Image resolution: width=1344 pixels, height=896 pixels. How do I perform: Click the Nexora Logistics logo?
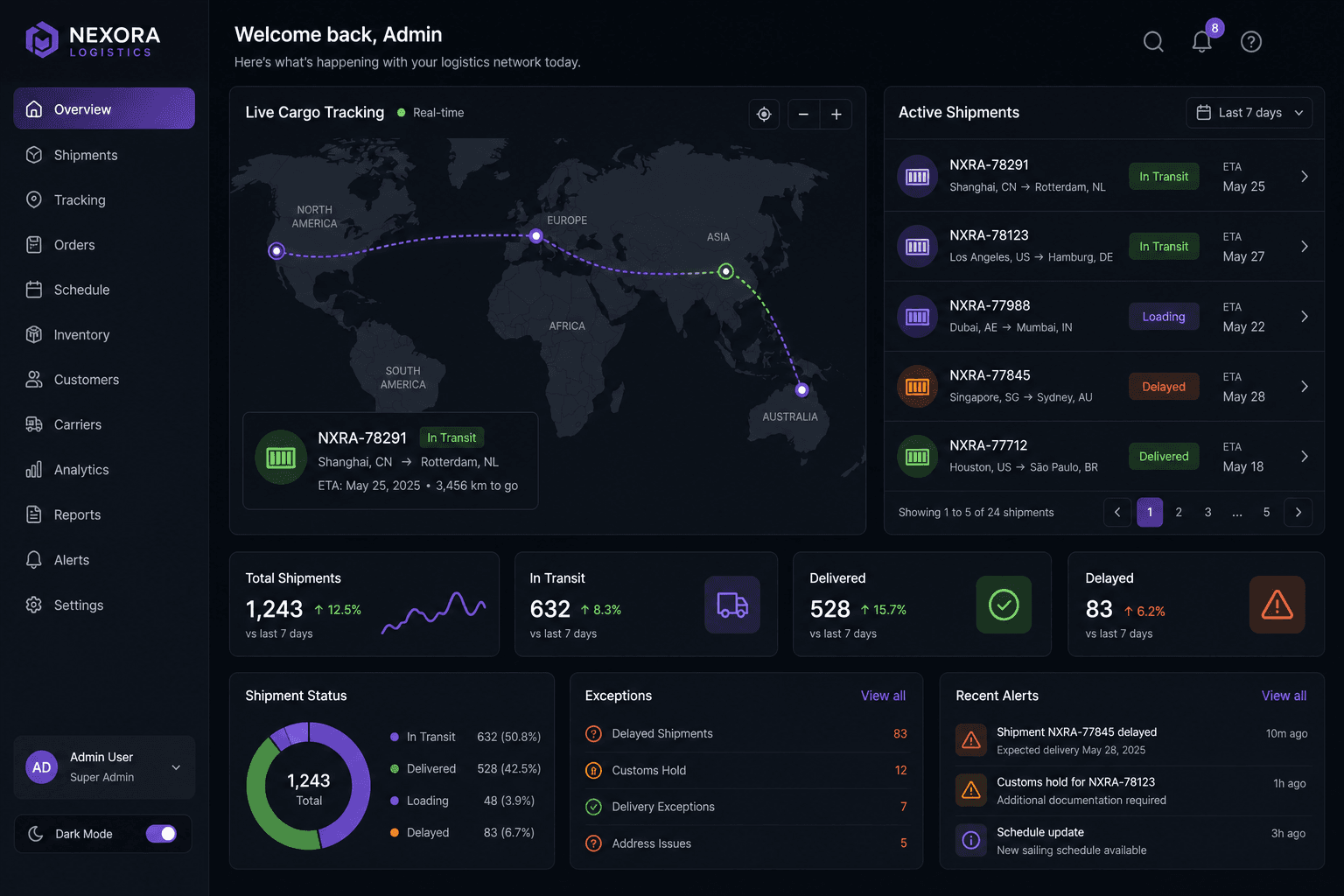coord(93,40)
